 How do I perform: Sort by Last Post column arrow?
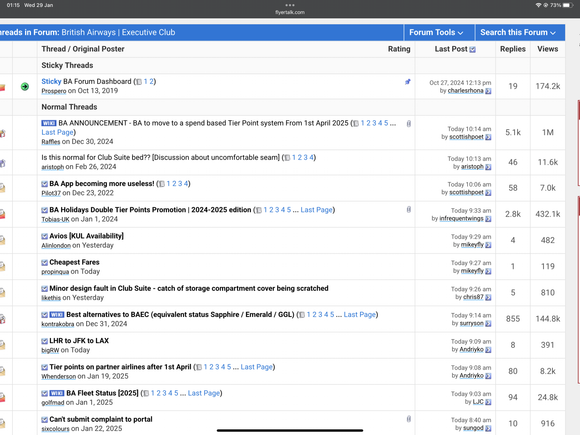coord(472,50)
